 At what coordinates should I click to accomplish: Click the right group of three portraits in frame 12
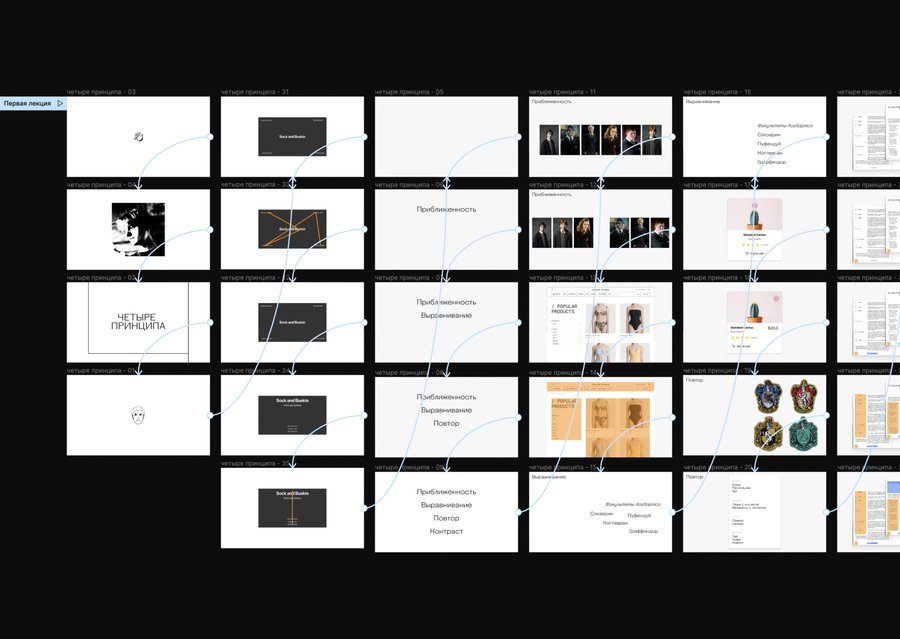[x=639, y=233]
